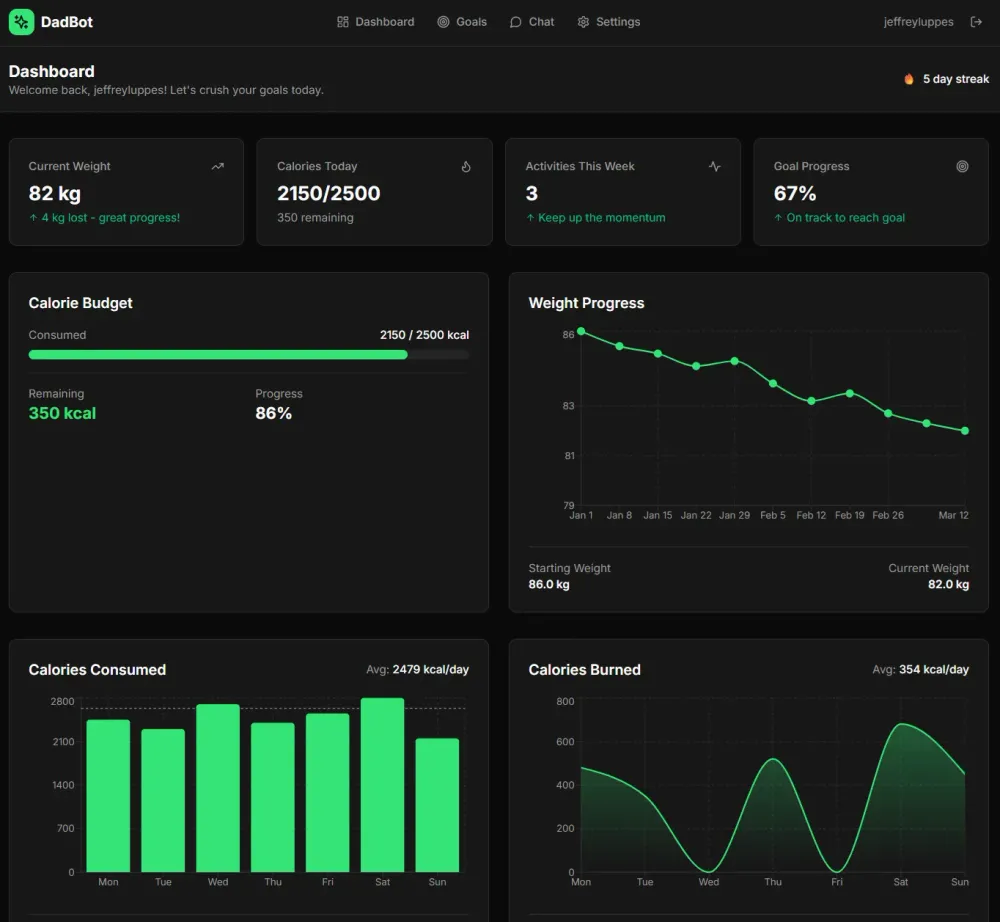Select the 67% goal progress value
The image size is (1000, 922).
tap(795, 193)
